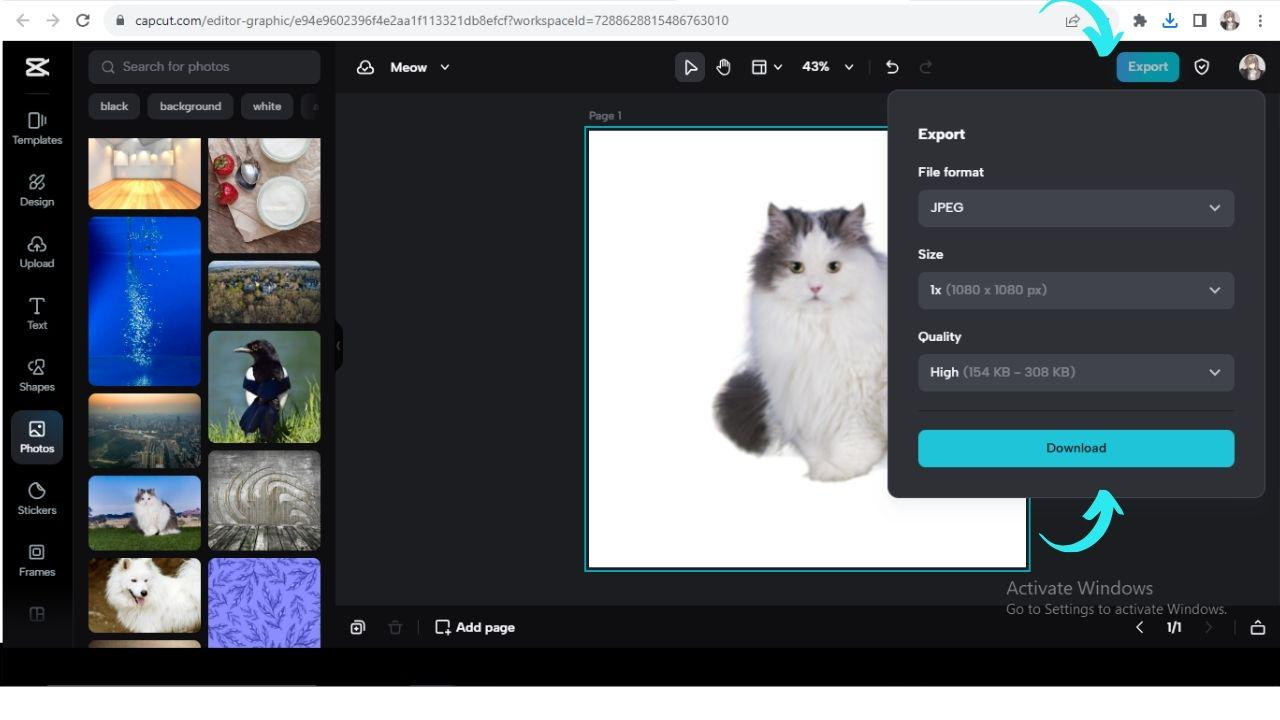Open the canvas layout resize tool
Screen dimensions: 1280x720
(x=766, y=67)
